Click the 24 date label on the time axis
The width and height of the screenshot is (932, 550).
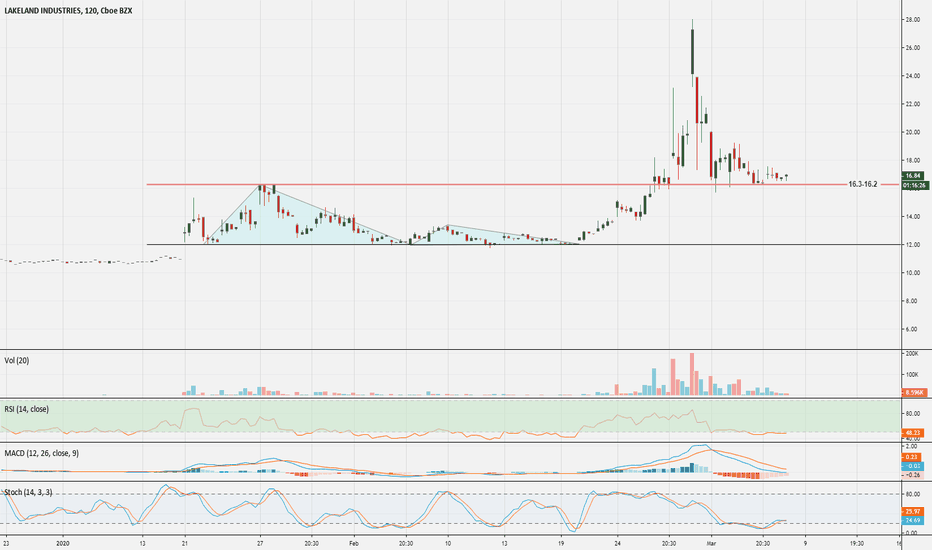[x=618, y=543]
